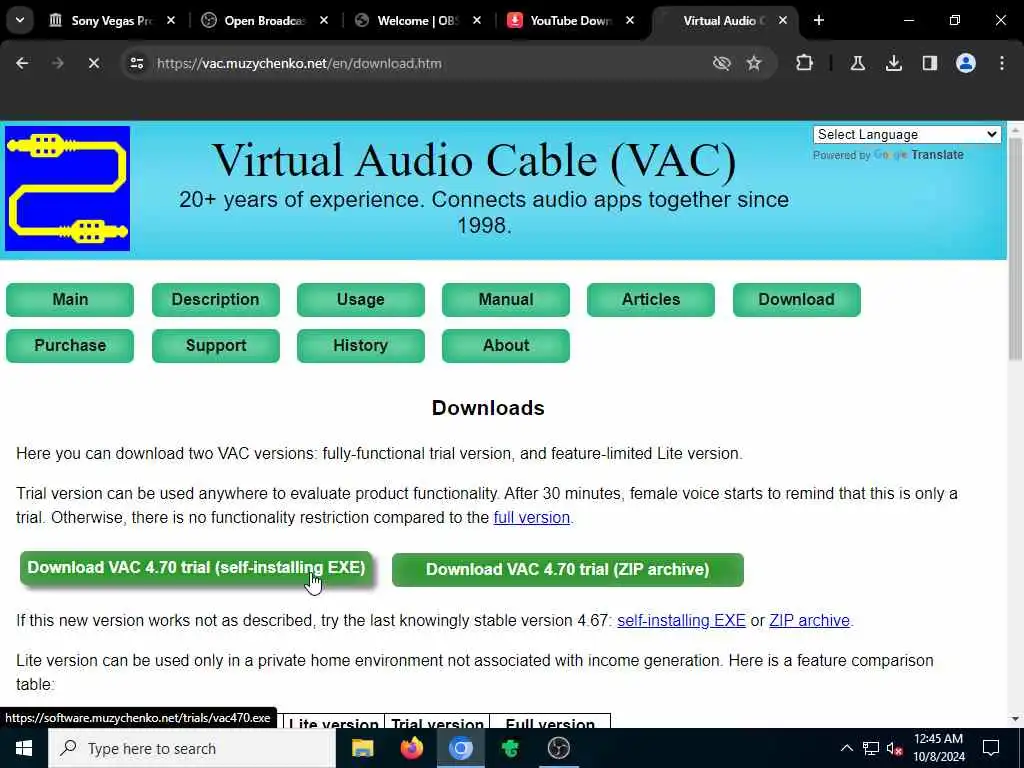Screen dimensions: 1024x768
Task: Open the About page button
Action: click(505, 345)
